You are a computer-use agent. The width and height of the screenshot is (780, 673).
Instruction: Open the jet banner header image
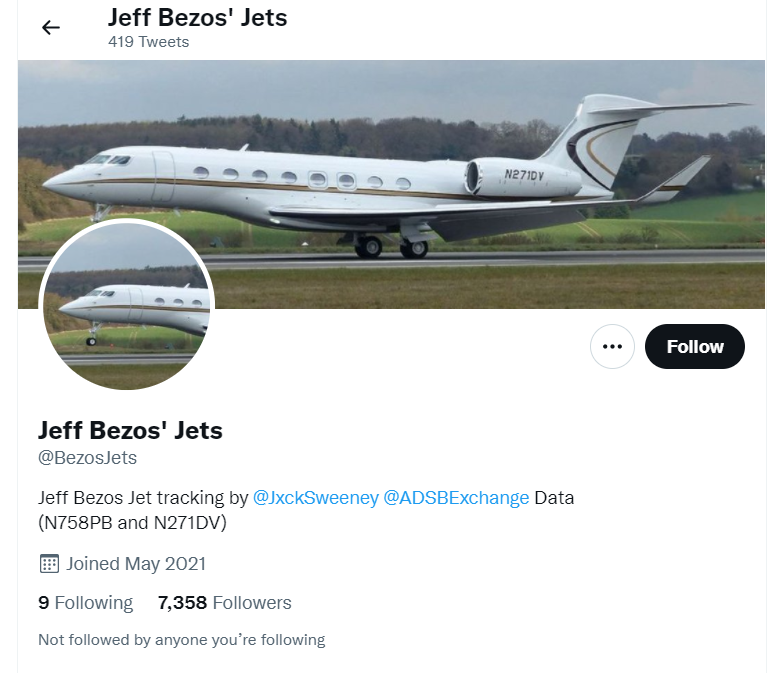(x=450, y=120)
